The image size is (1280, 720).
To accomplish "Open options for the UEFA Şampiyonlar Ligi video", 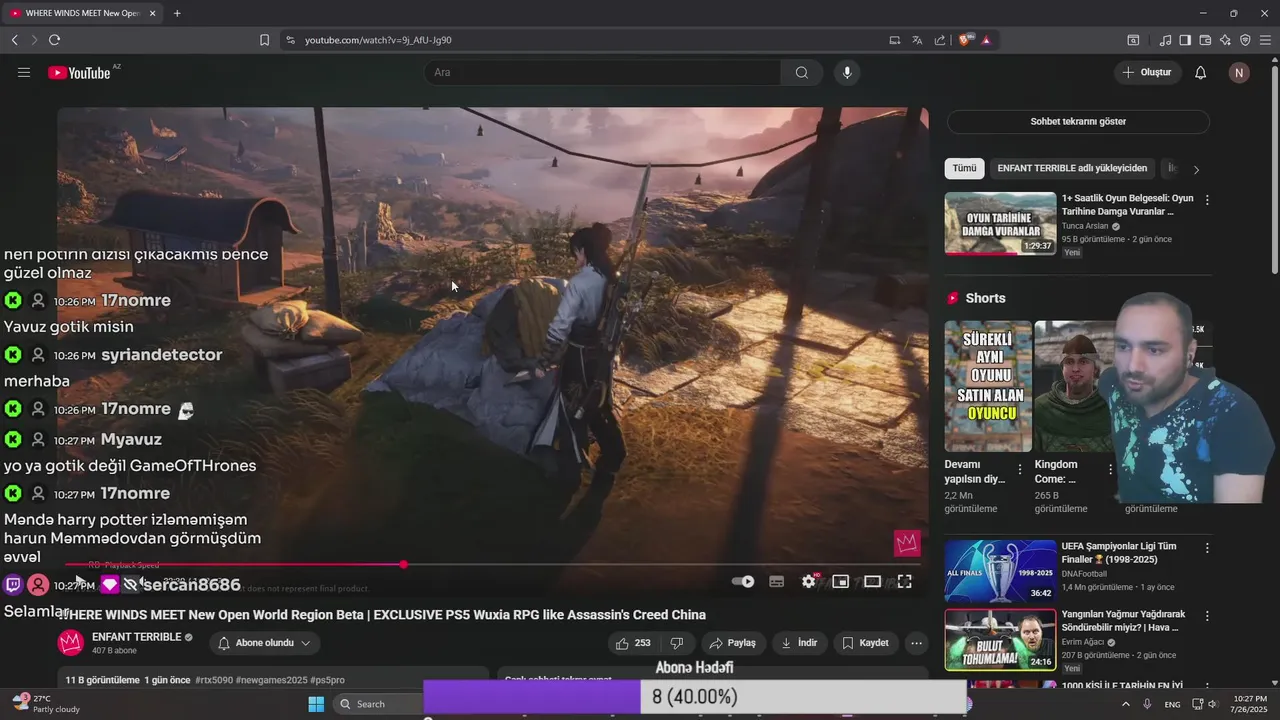I will pos(1207,548).
